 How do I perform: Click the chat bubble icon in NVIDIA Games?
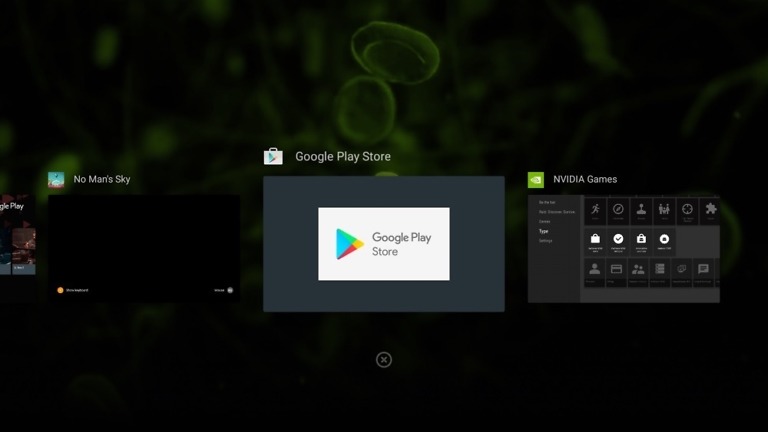tap(703, 270)
